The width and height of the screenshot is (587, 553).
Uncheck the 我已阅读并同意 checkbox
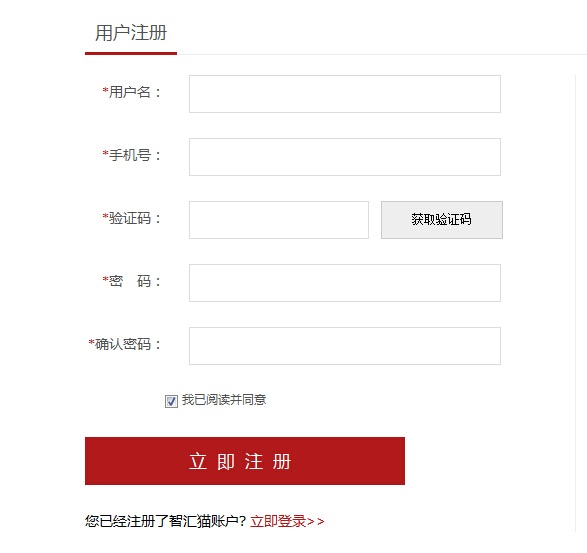[x=171, y=401]
